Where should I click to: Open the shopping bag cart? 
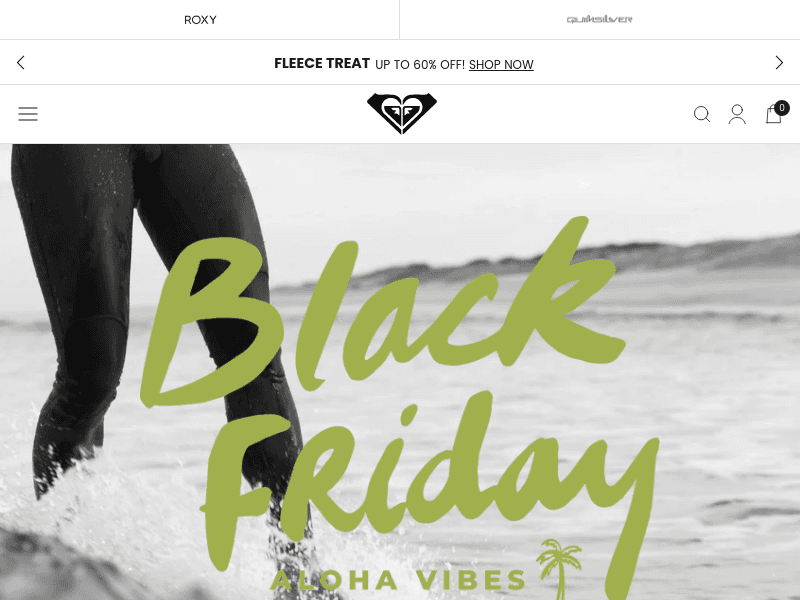[x=773, y=114]
